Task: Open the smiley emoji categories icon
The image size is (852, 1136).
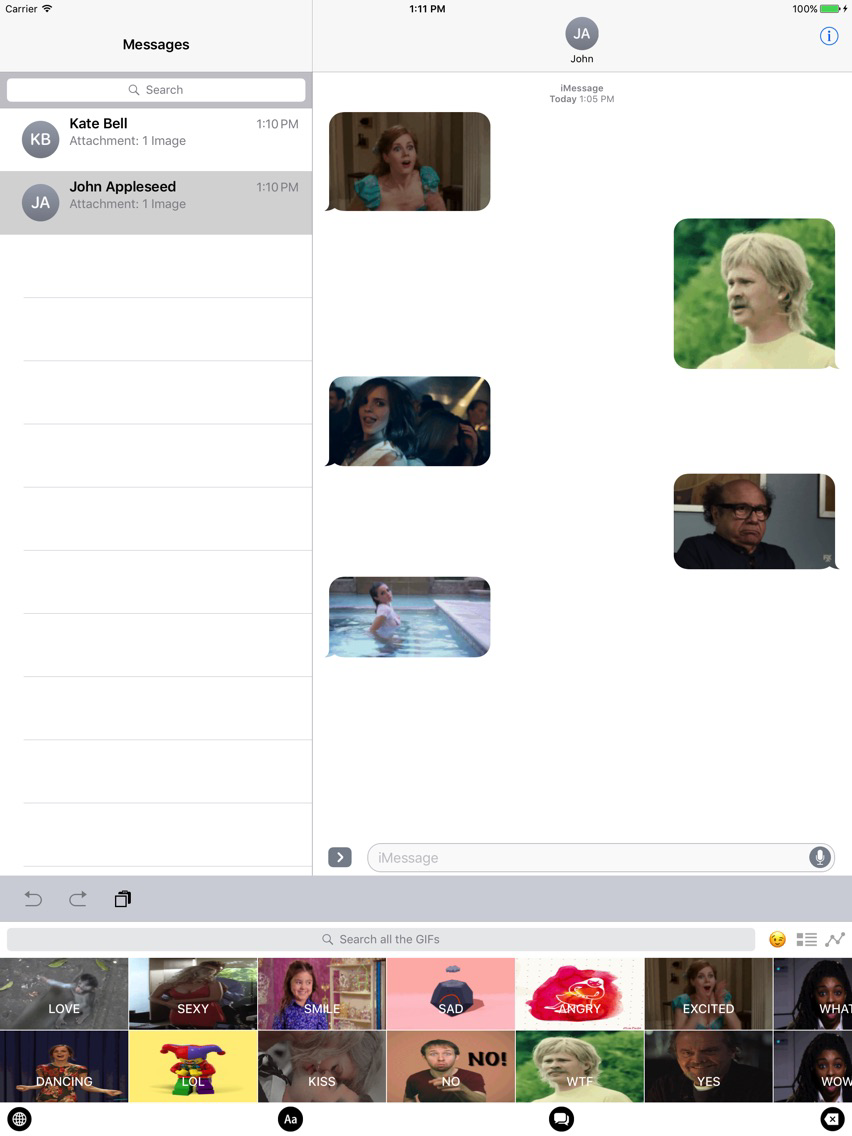Action: coord(776,939)
